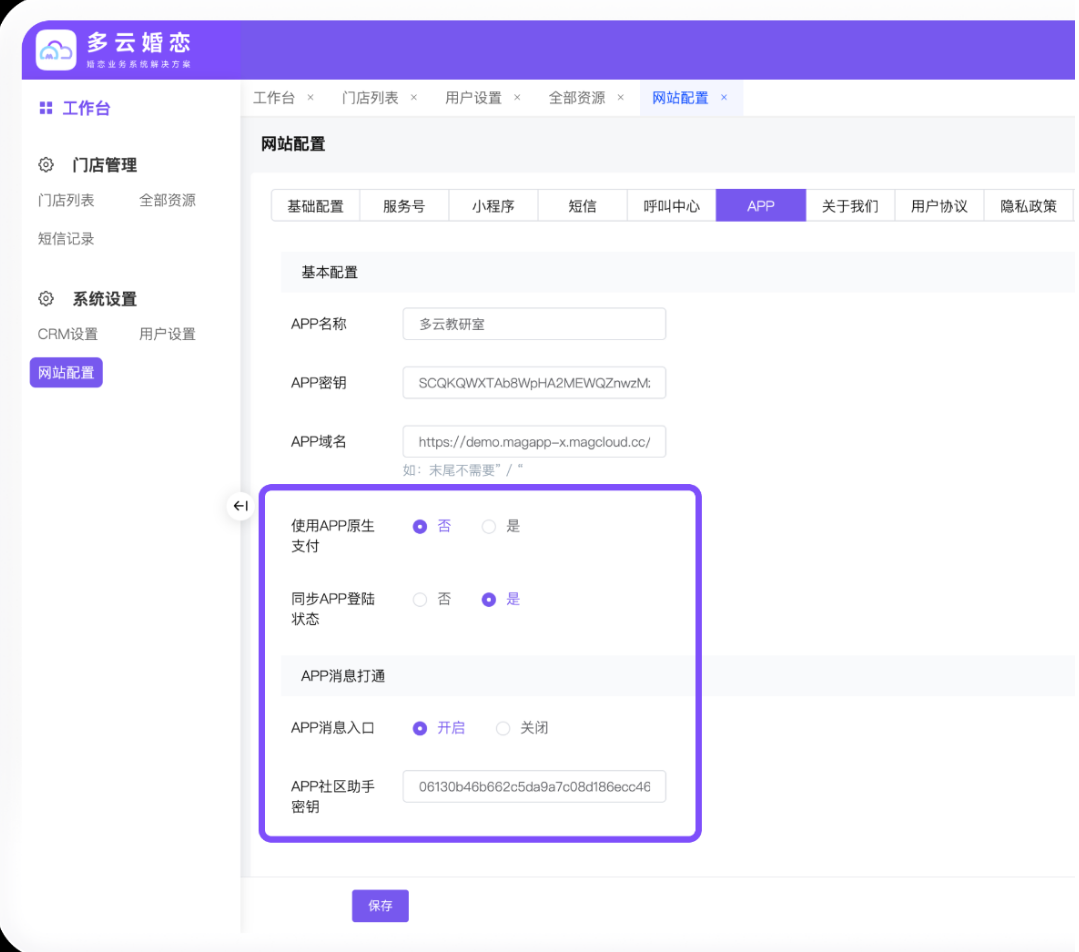Close the 工作台 tab

click(x=310, y=98)
